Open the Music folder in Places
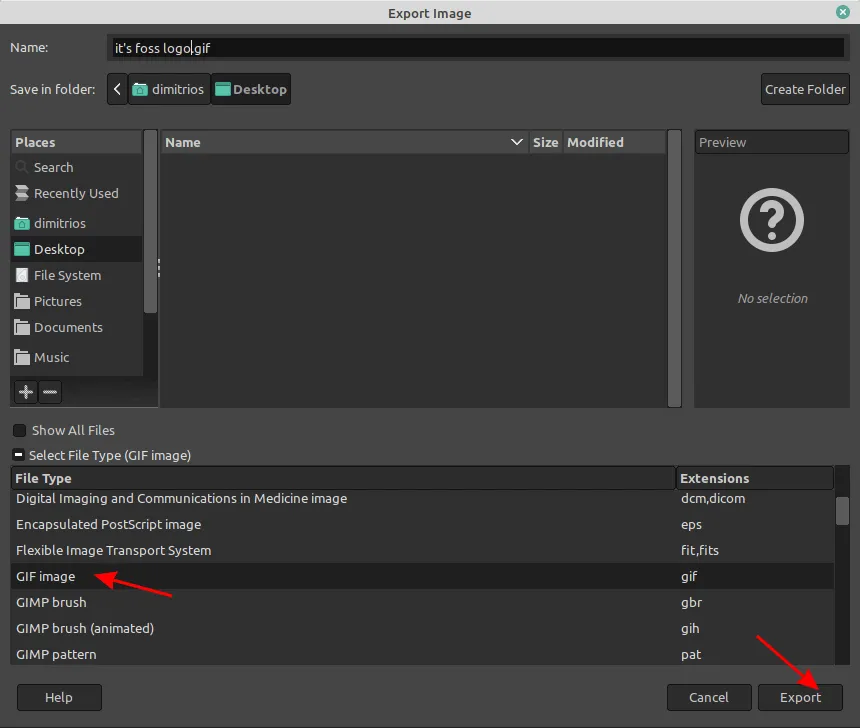 (51, 358)
